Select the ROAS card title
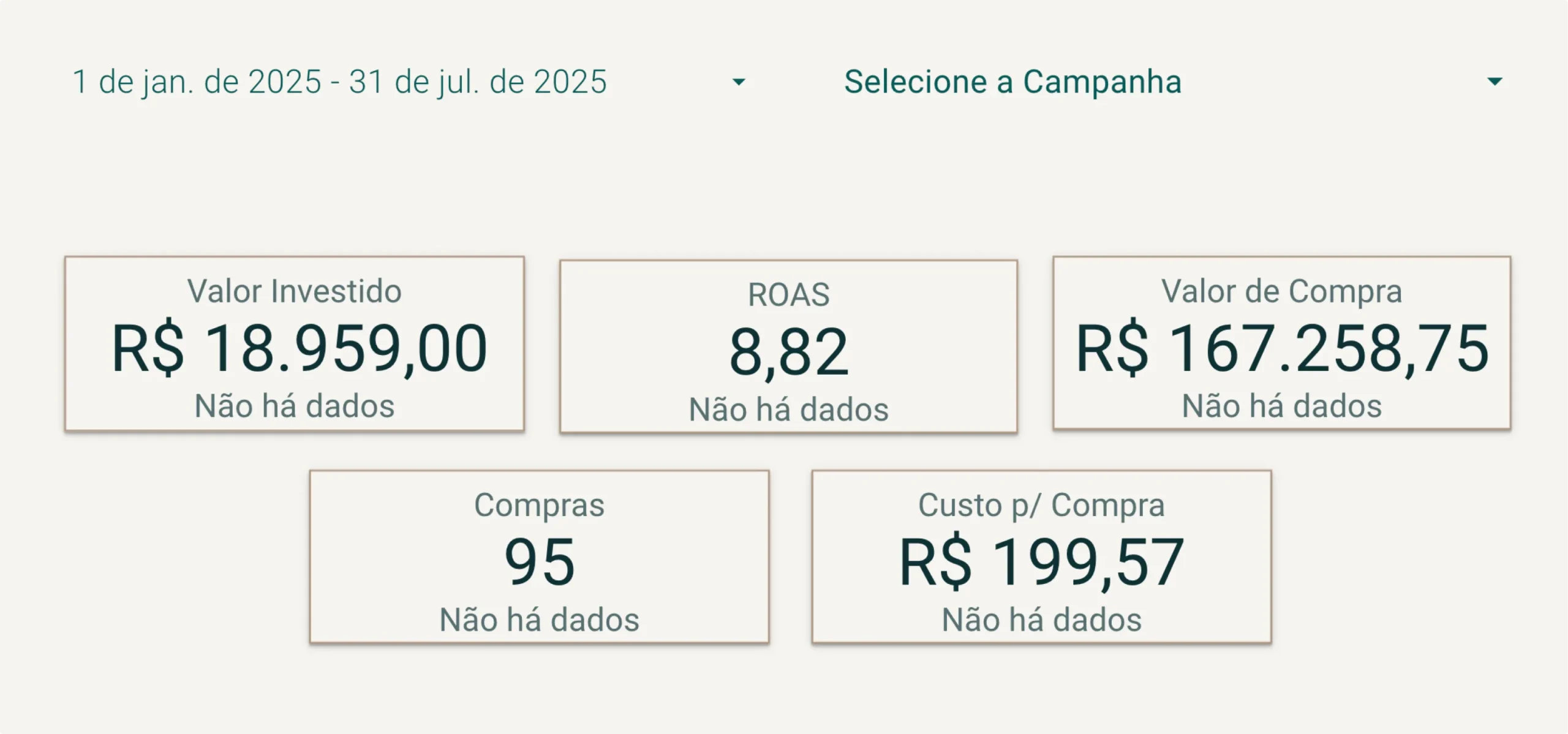 coord(788,294)
